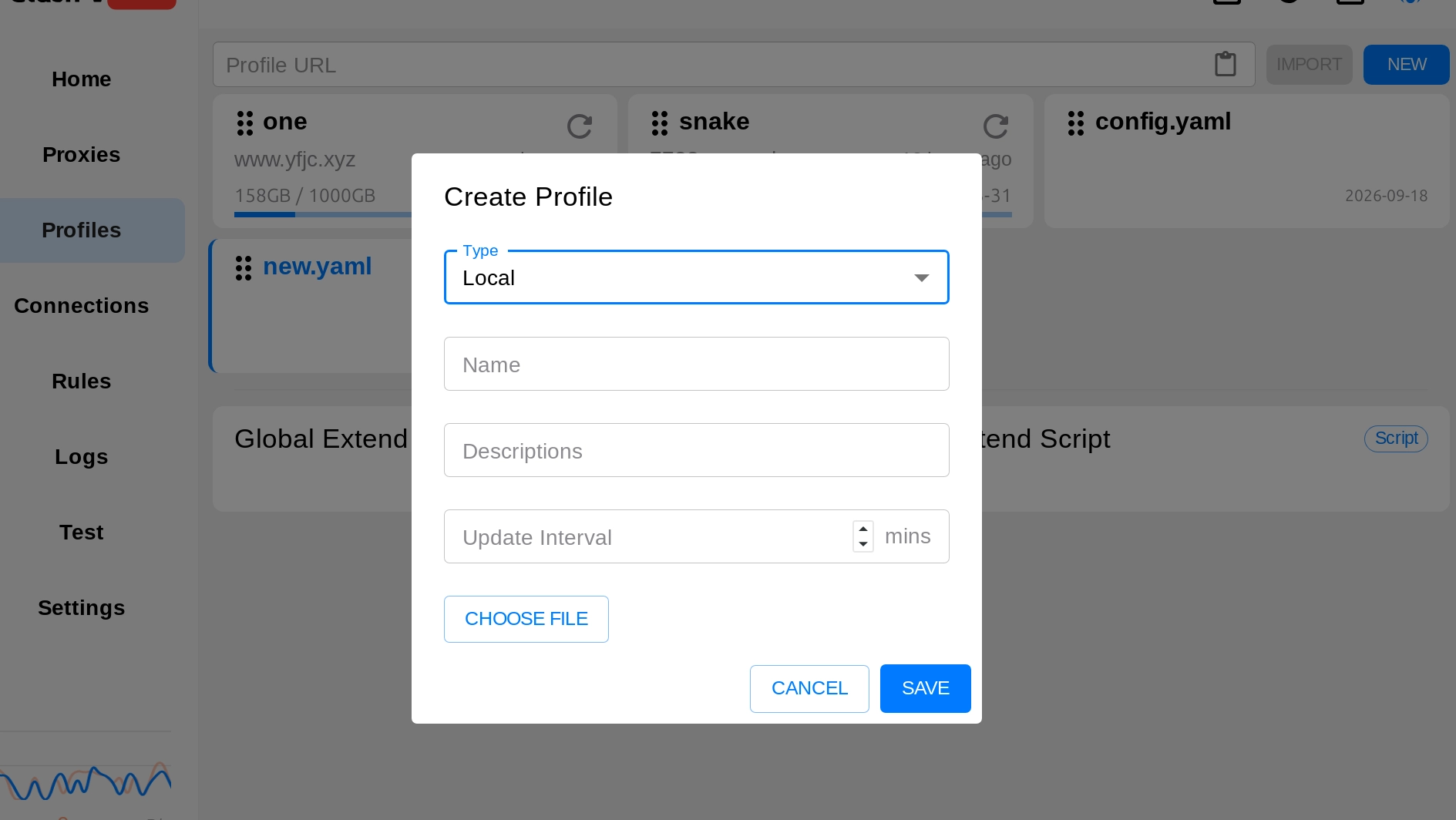Open the Settings page
The width and height of the screenshot is (1456, 820).
pos(82,608)
